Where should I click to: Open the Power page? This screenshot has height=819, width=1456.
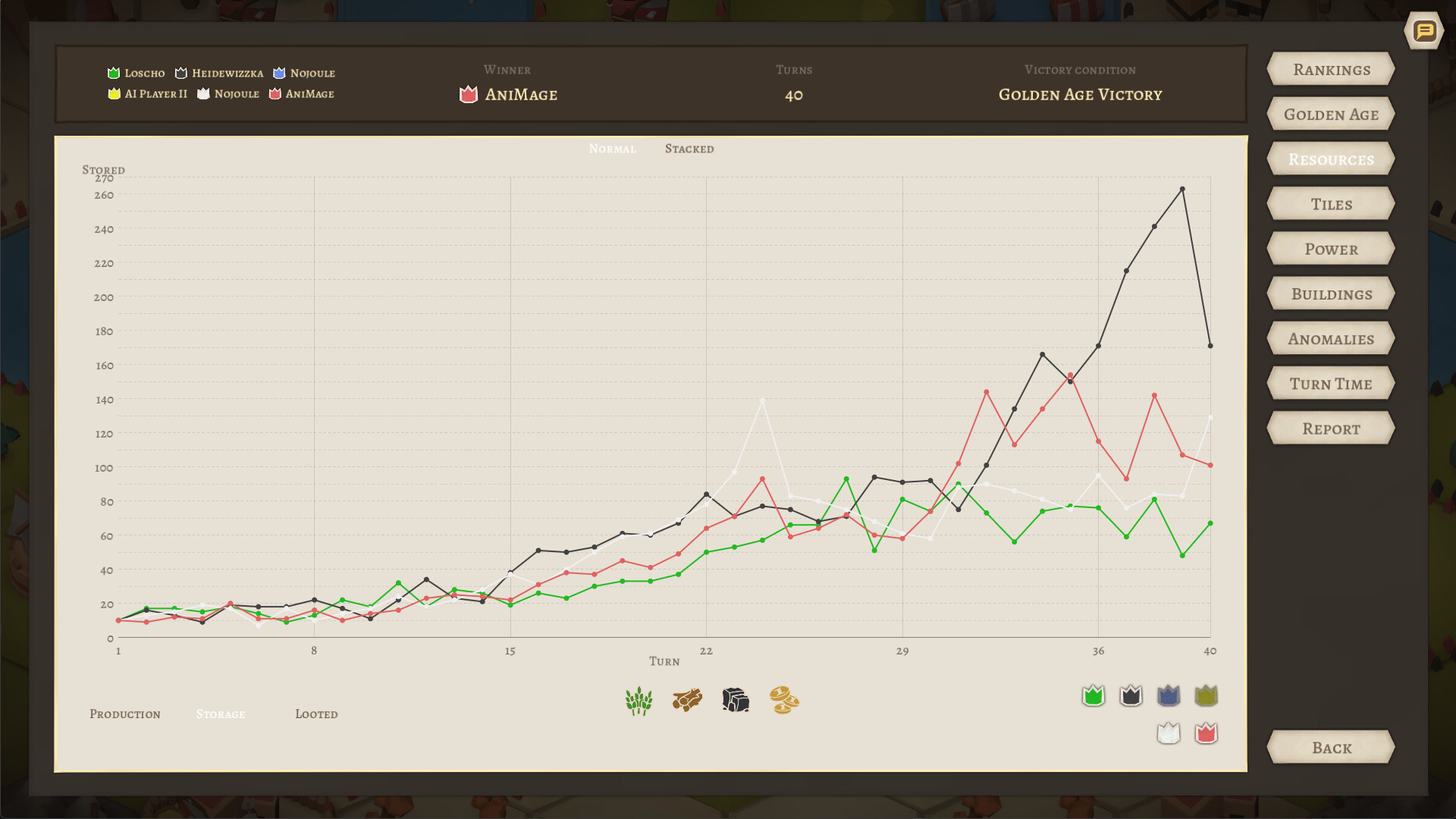tap(1331, 249)
